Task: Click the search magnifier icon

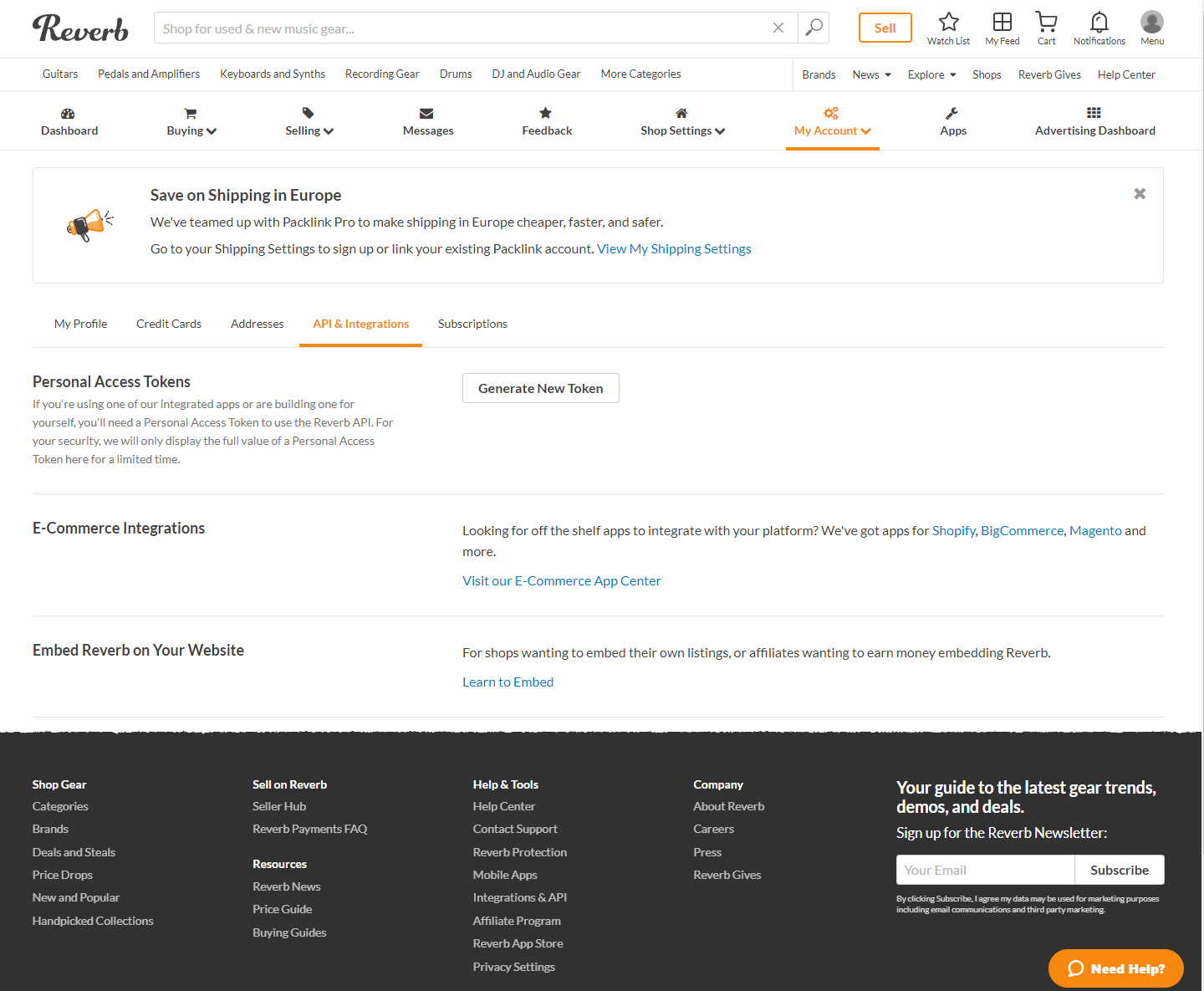Action: 814,28
